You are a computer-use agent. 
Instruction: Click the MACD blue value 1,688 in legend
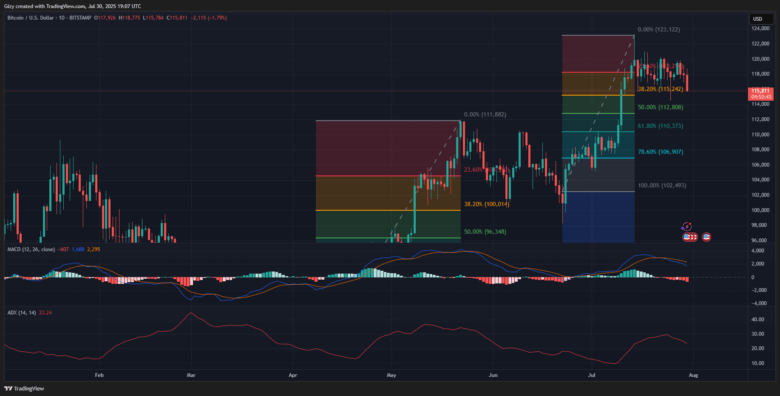(x=77, y=249)
